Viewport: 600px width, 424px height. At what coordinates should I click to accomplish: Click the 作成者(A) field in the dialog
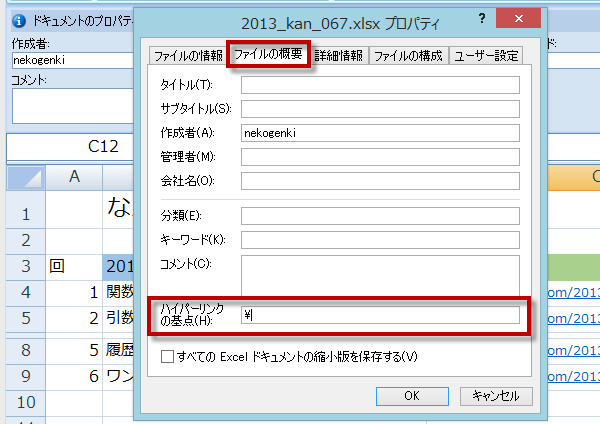tap(380, 133)
